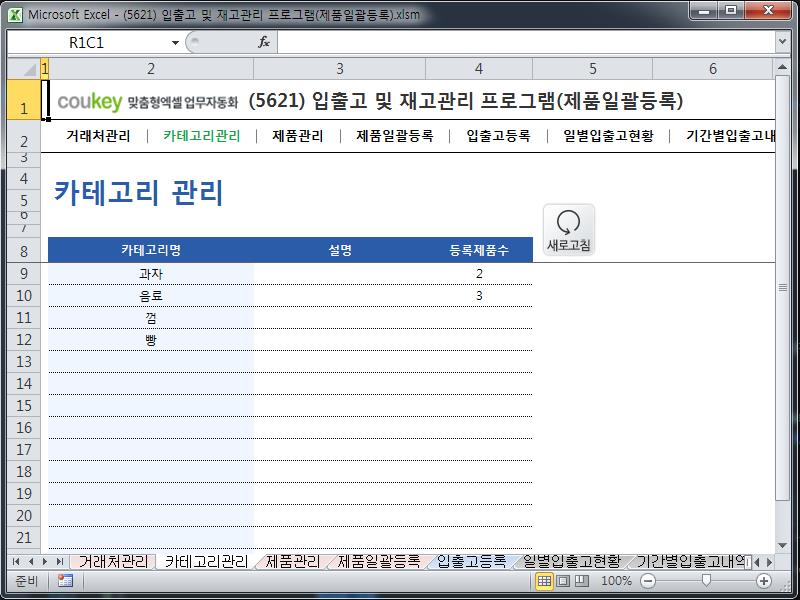Switch to Page Break Preview icon

582,581
